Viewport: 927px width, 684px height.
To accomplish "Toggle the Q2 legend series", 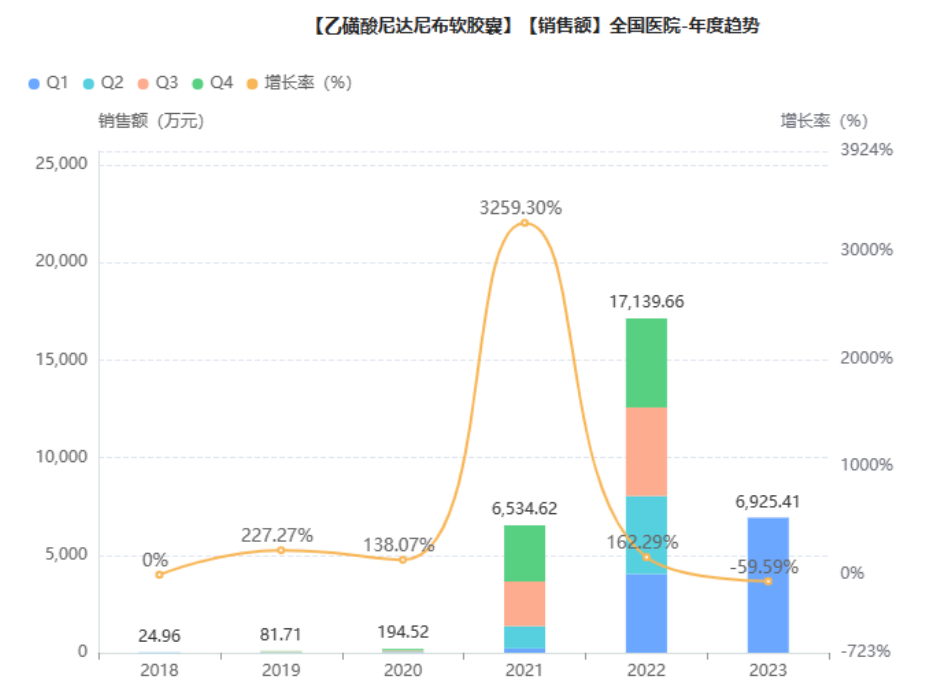I will click(x=103, y=83).
